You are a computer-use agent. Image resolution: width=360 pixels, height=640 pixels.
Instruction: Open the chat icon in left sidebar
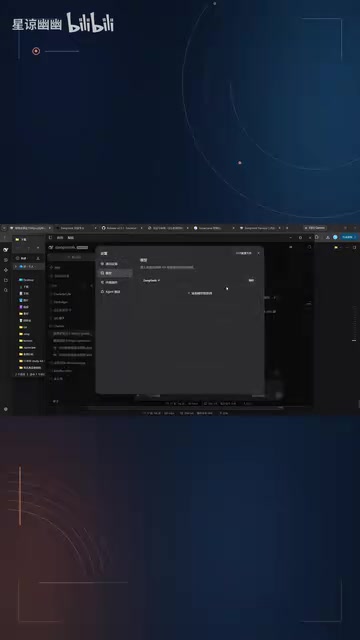tap(6, 260)
